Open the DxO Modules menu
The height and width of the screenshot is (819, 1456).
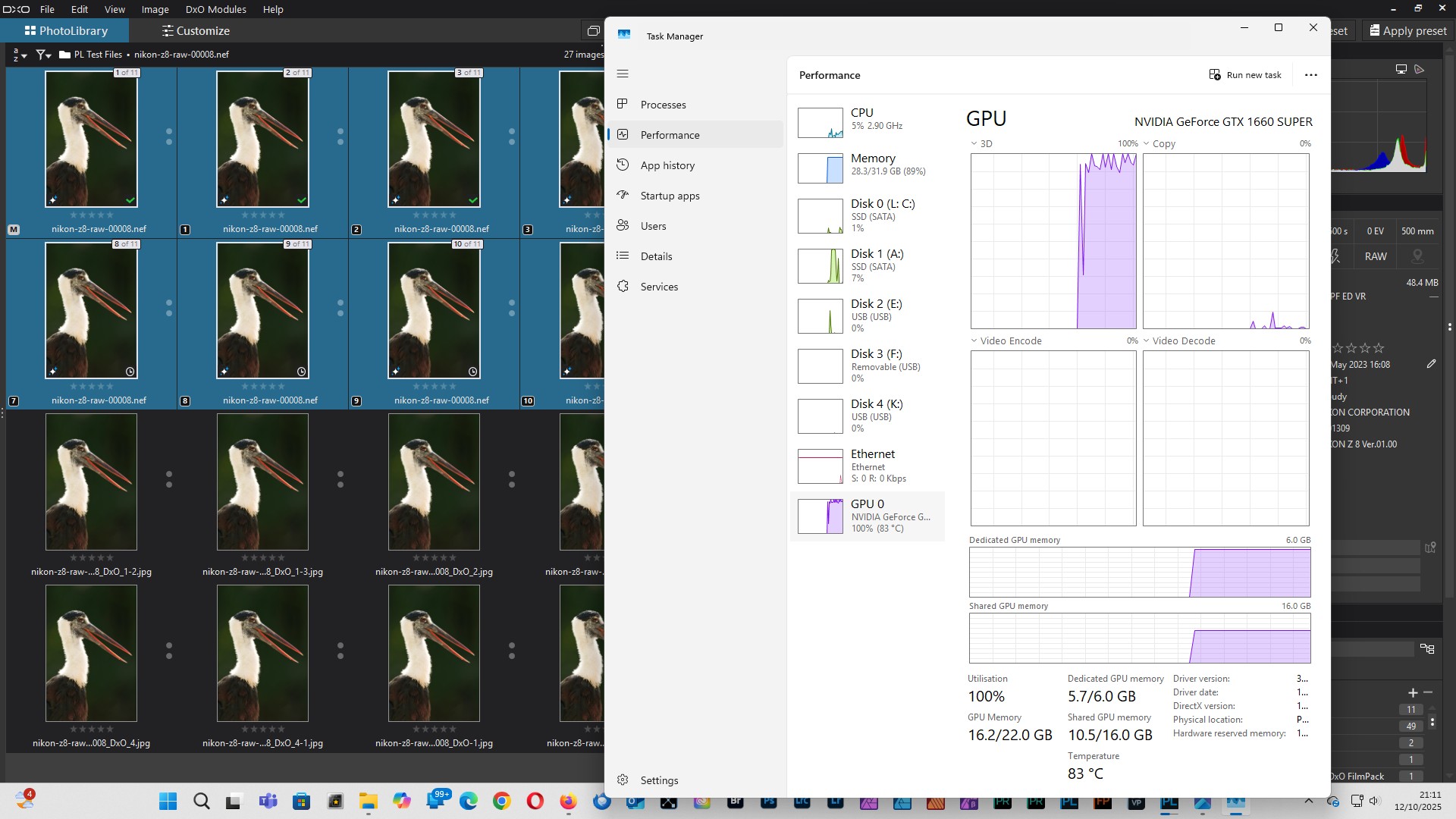tap(215, 9)
